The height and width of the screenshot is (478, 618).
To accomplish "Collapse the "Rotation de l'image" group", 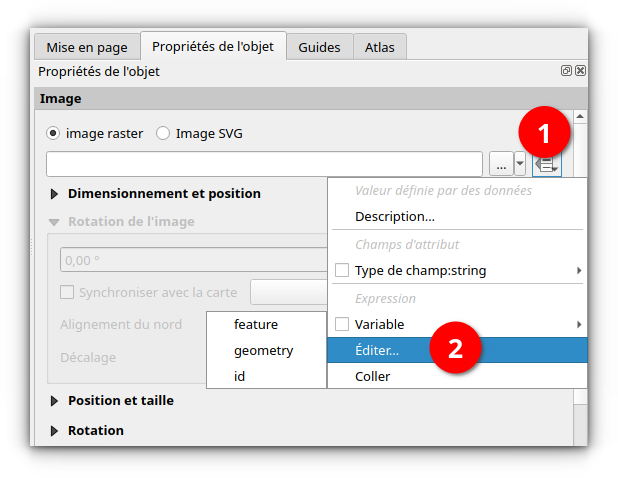I will coord(53,221).
